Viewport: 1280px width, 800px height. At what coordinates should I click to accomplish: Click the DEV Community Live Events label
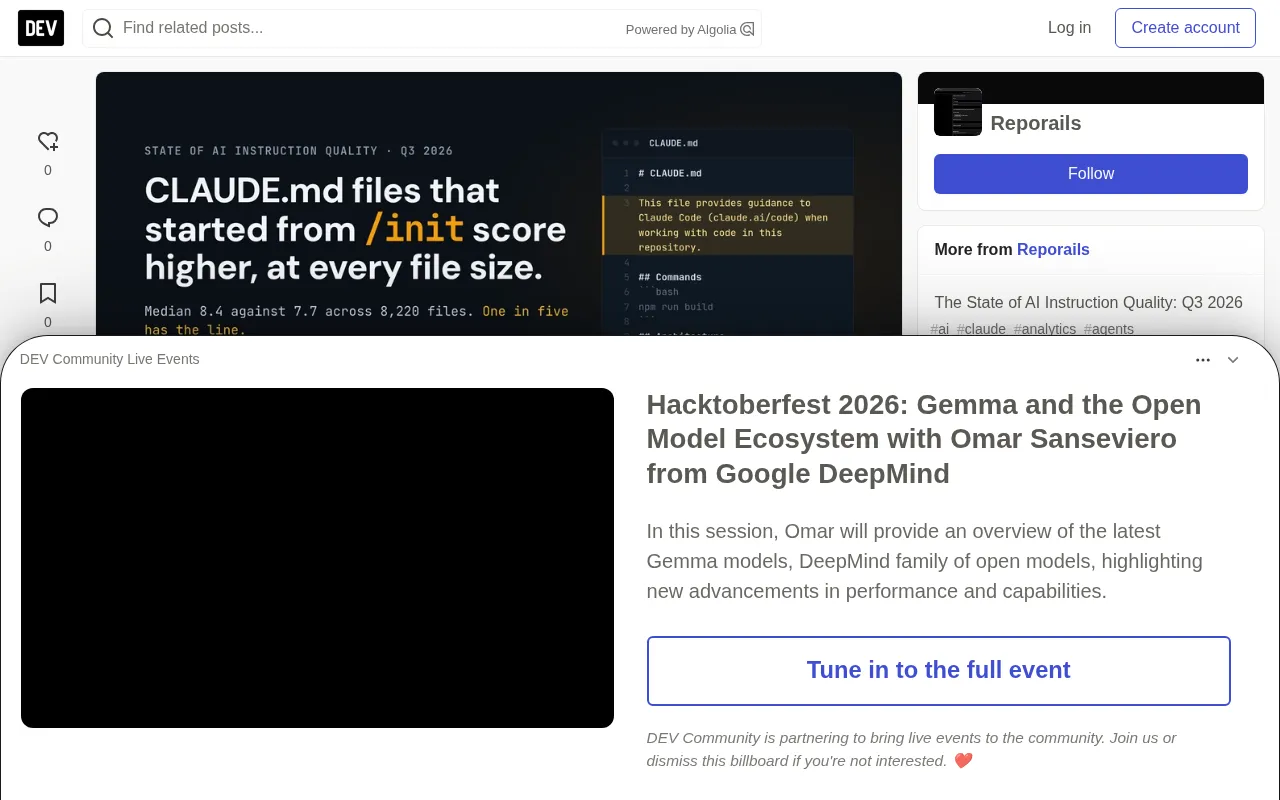(110, 359)
